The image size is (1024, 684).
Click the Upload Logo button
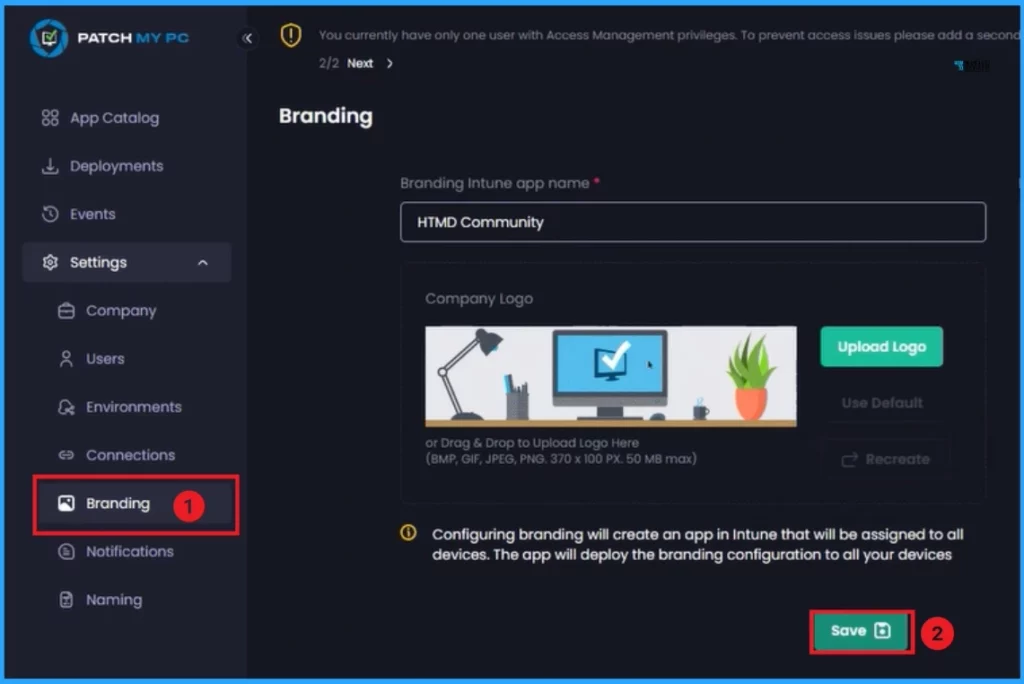pos(882,347)
